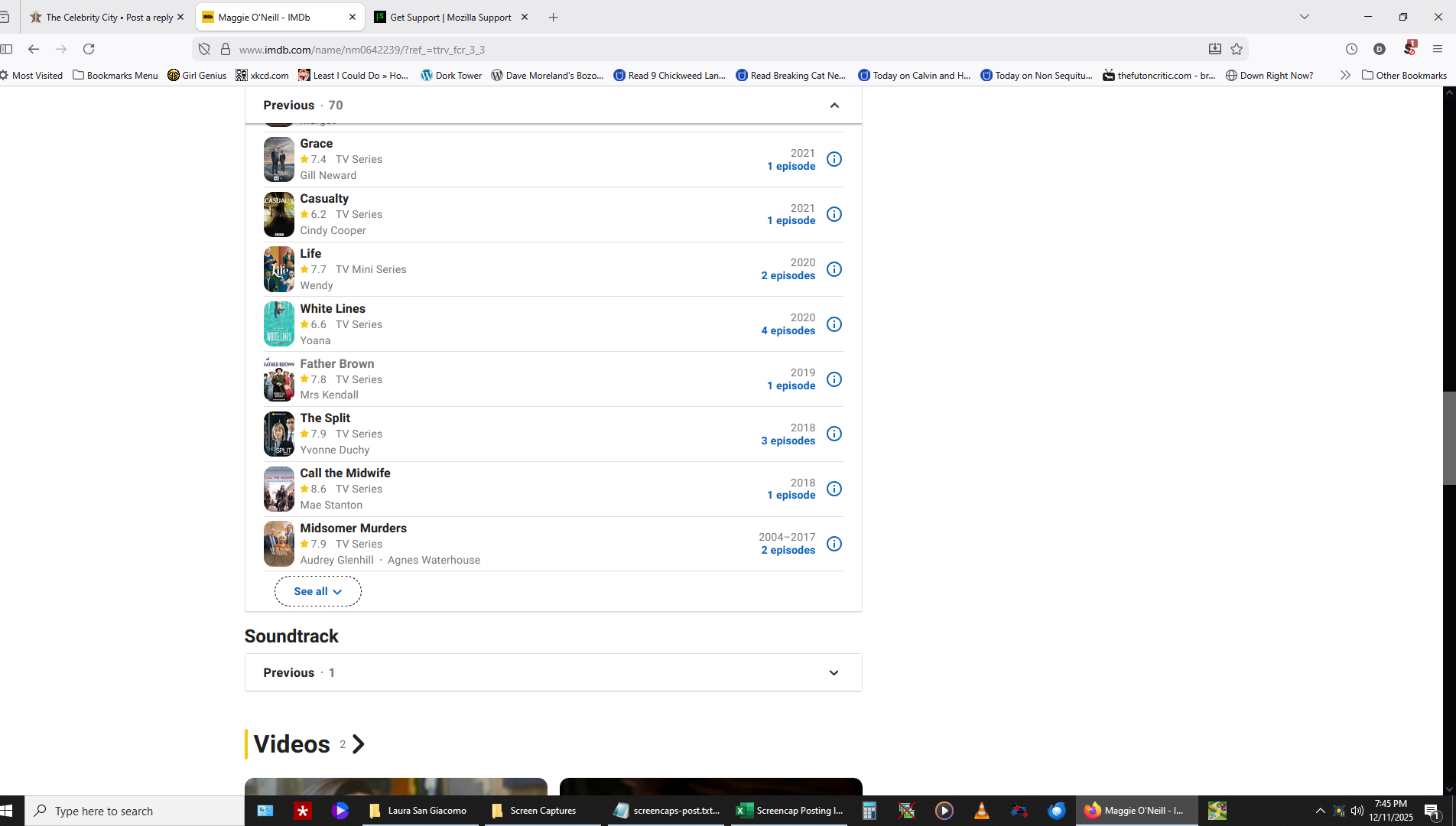This screenshot has height=826, width=1456.
Task: Open Windows notification center
Action: pos(1432,811)
